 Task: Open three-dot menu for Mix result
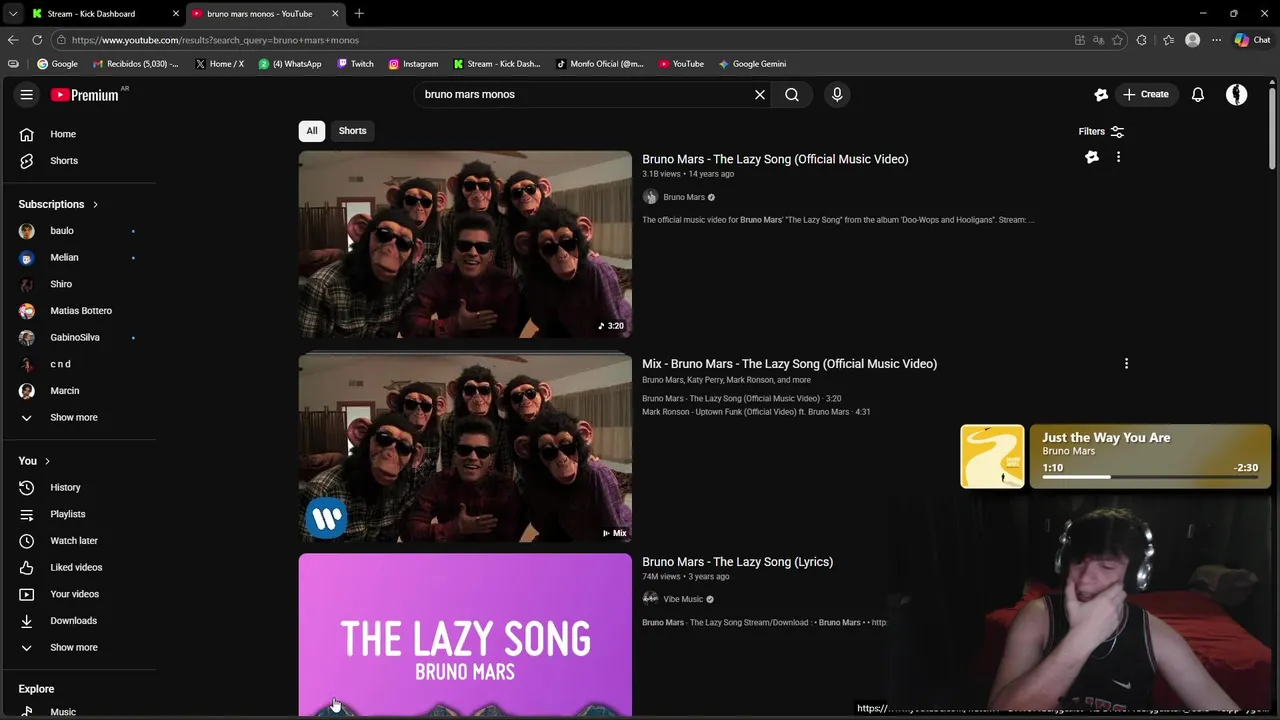(x=1126, y=364)
